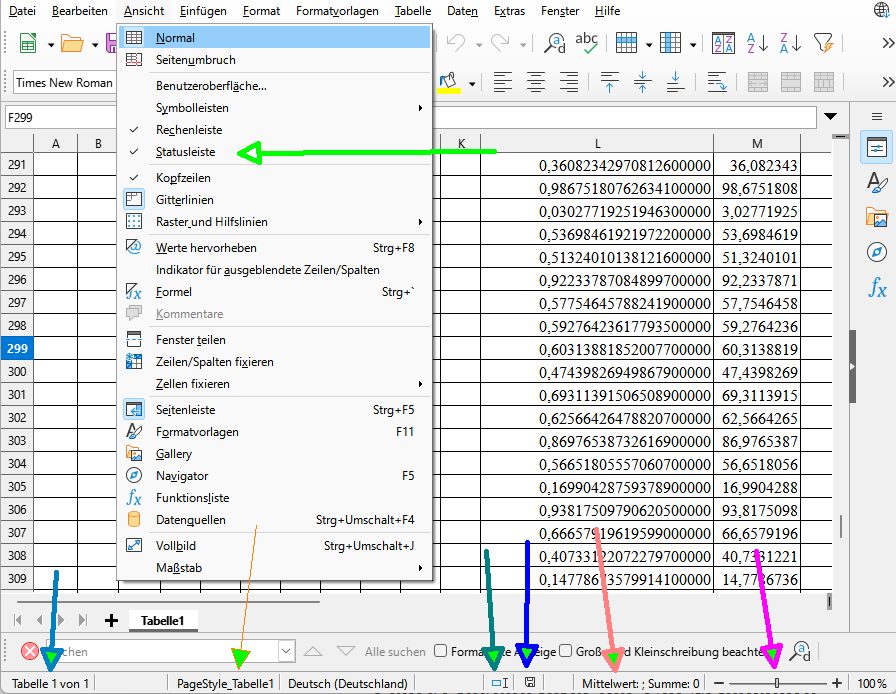This screenshot has height=694, width=896.
Task: Open the Symbolleisten submenu
Action: [x=274, y=108]
